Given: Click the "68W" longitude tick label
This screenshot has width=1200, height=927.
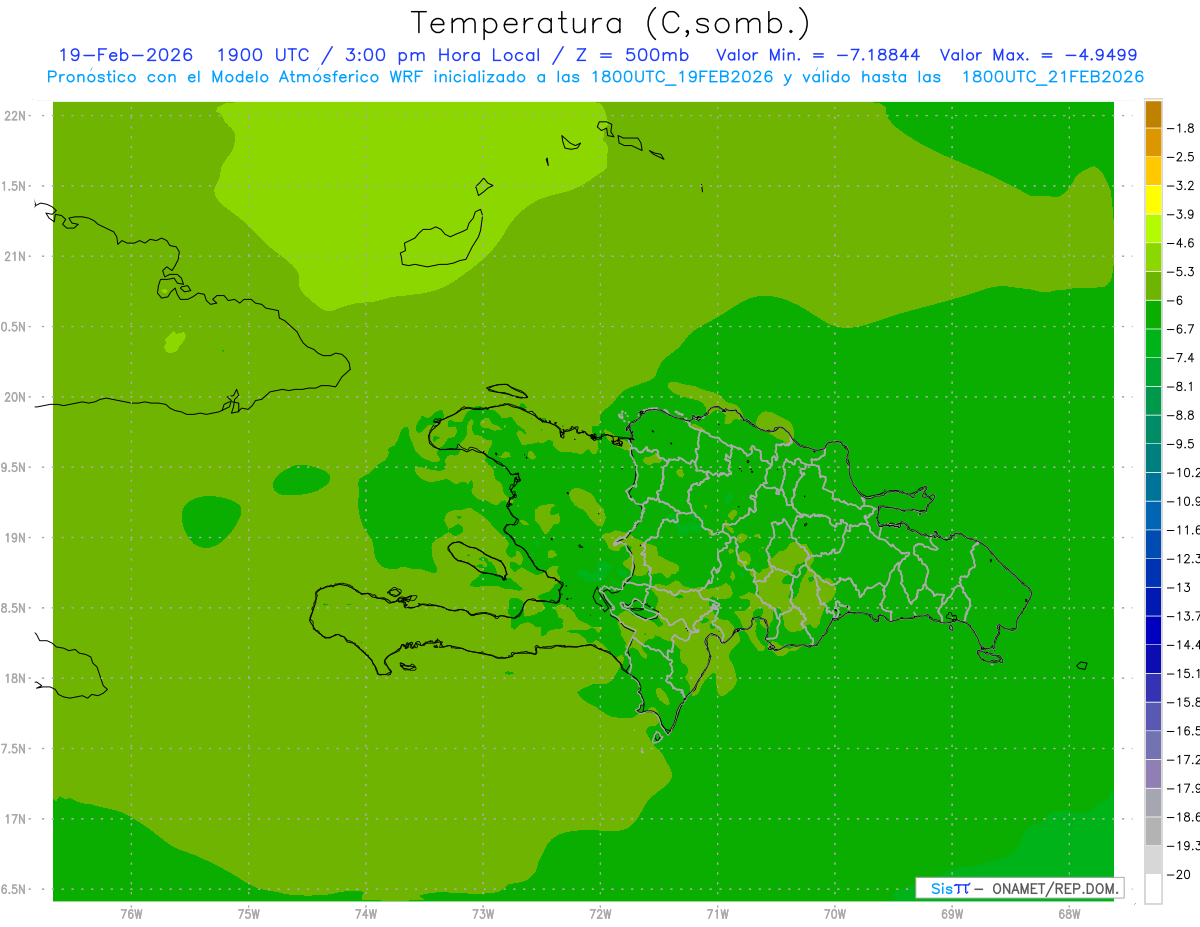Looking at the screenshot, I should pos(1069,913).
